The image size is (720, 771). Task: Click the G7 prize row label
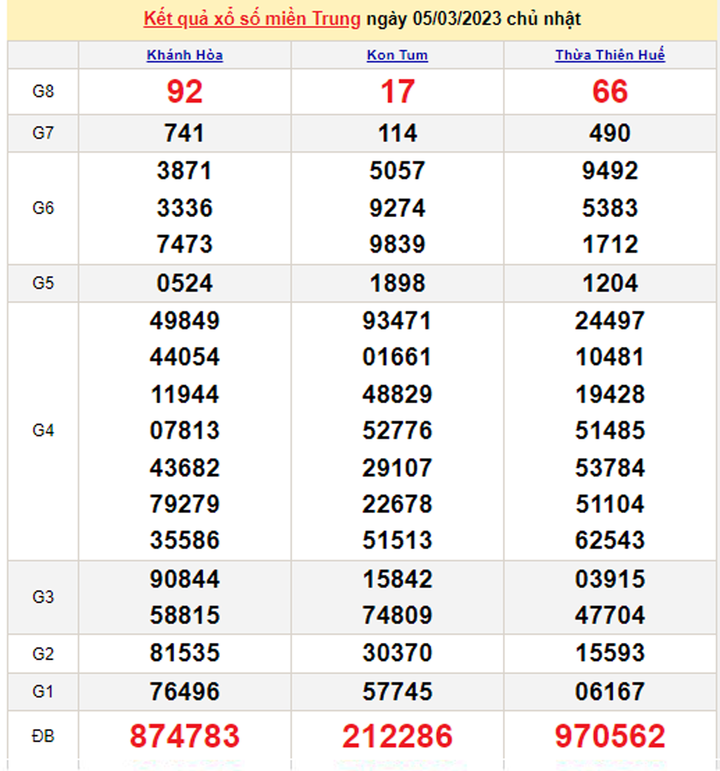(x=43, y=133)
